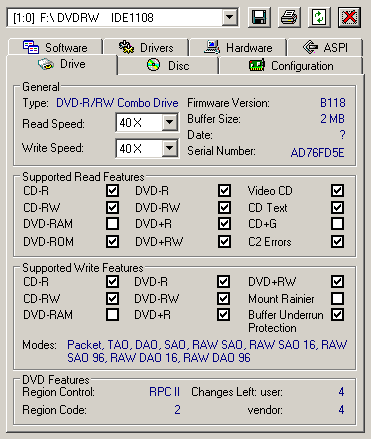371x439 pixels.
Task: Switch to the Disc tab
Action: point(168,65)
